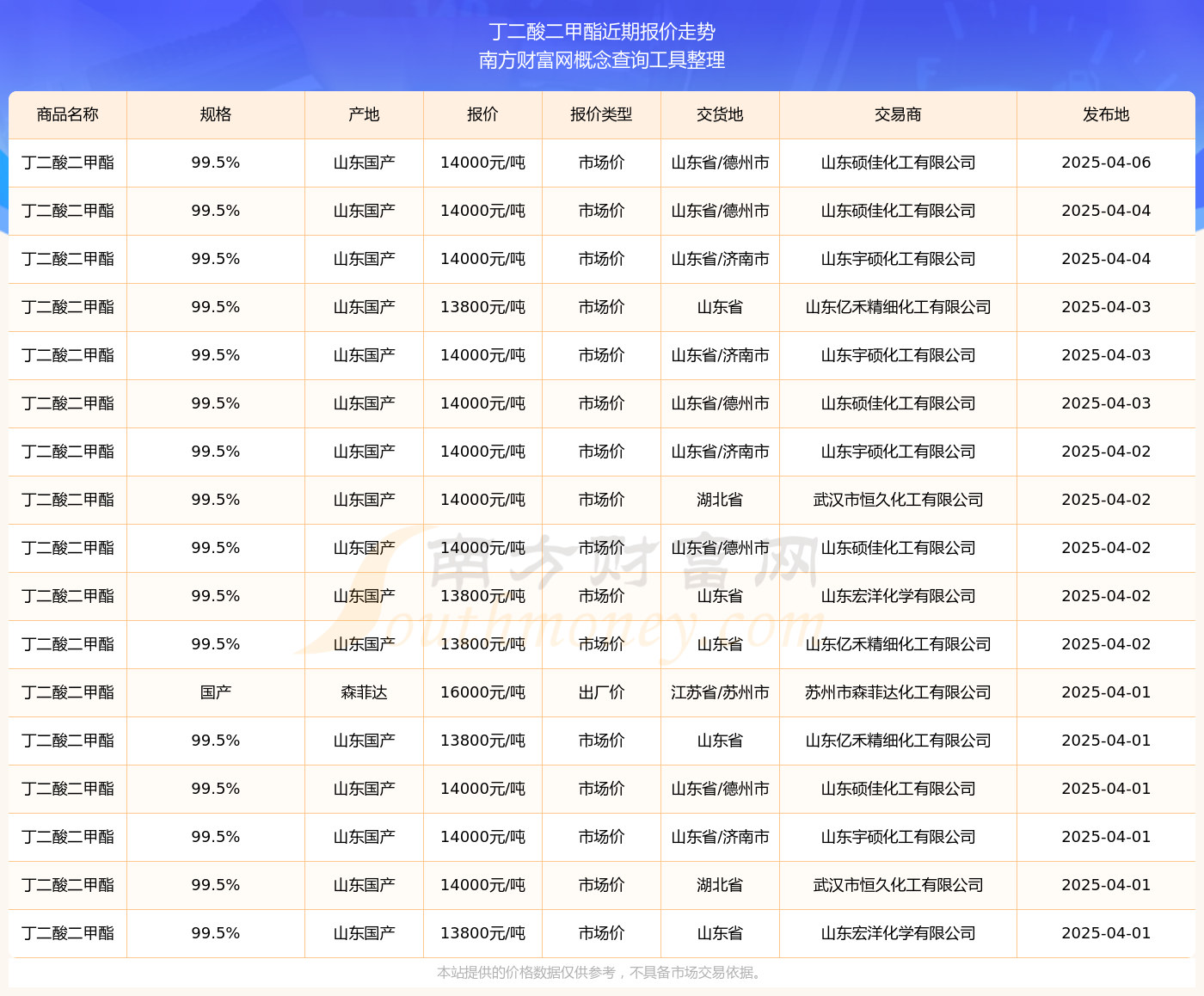Screen dimensions: 1204x996
Task: Select 山东宏洋化学有限公司 in the 2025-04-01 row
Action: click(898, 933)
